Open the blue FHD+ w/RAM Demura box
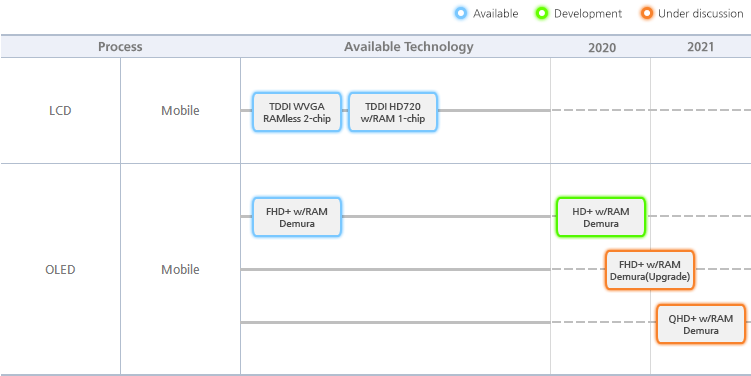The width and height of the screenshot is (751, 376). (297, 217)
